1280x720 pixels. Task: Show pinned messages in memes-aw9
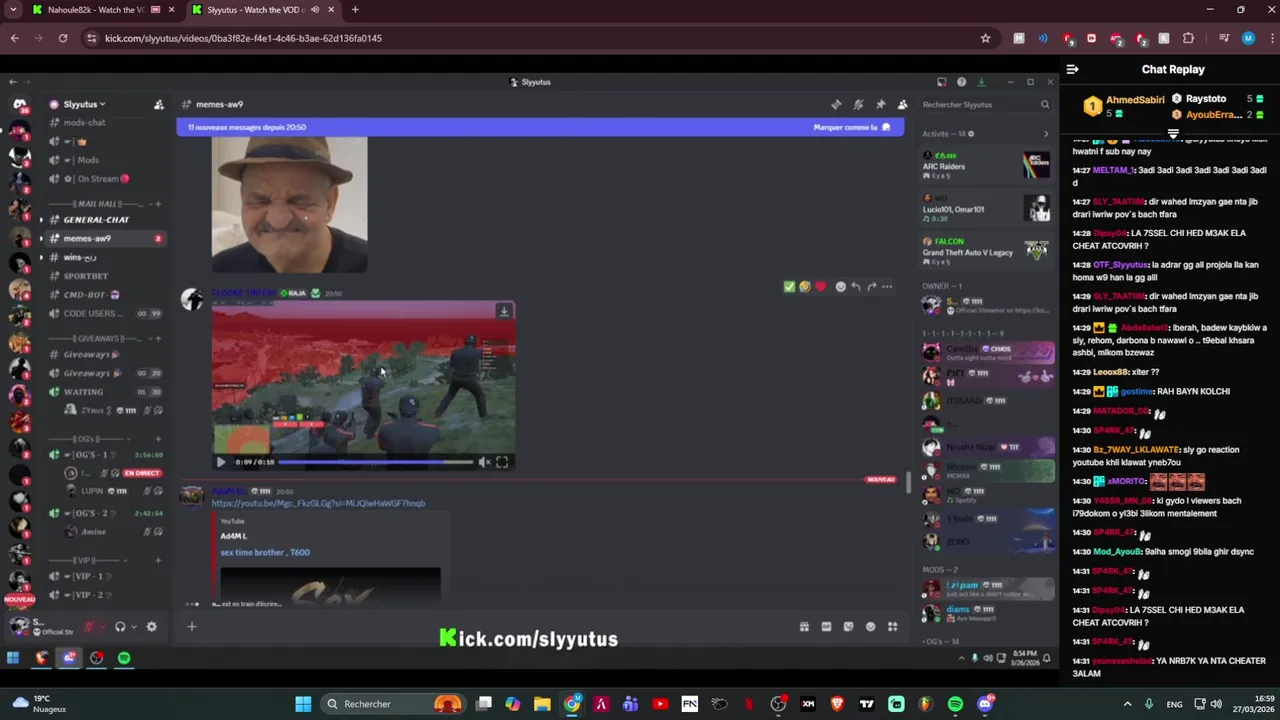pos(880,104)
